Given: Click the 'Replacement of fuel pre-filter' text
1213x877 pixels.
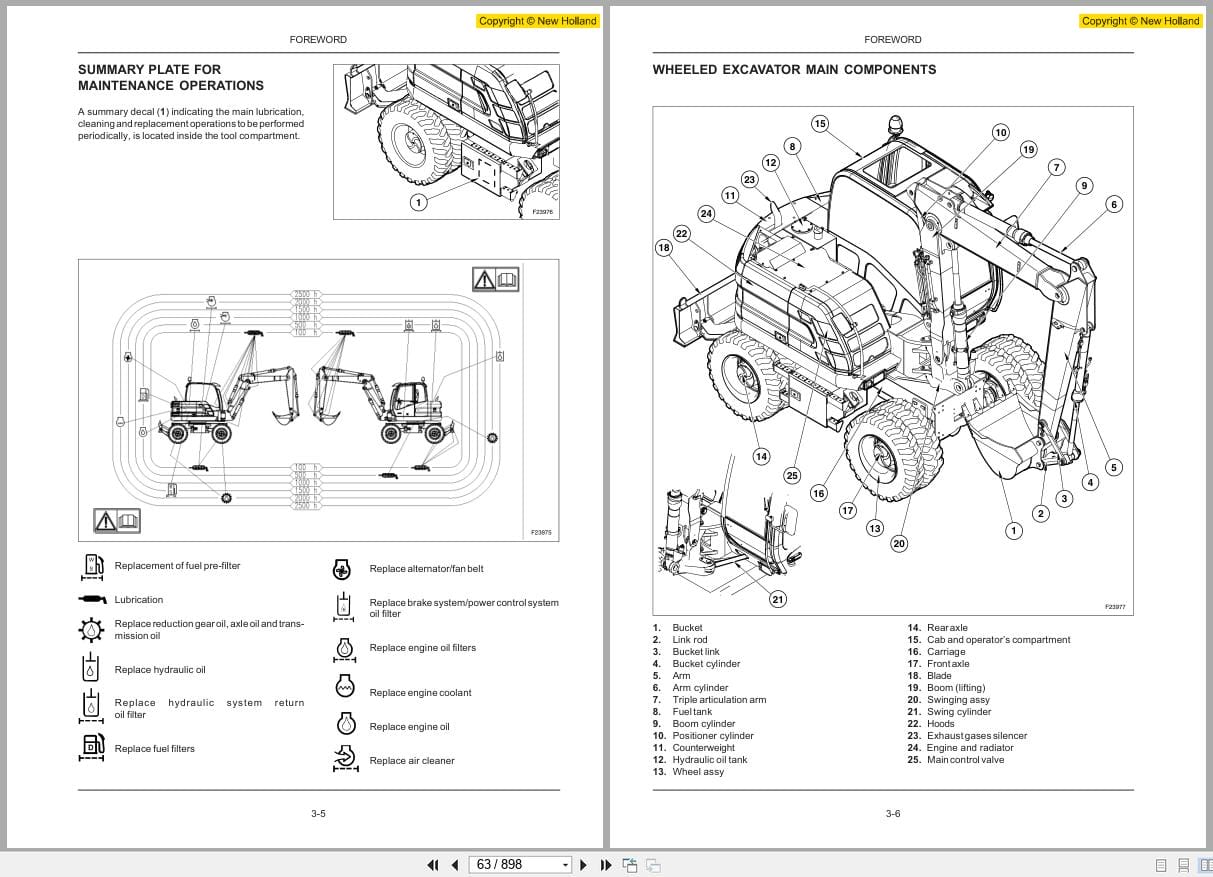Looking at the screenshot, I should 178,566.
